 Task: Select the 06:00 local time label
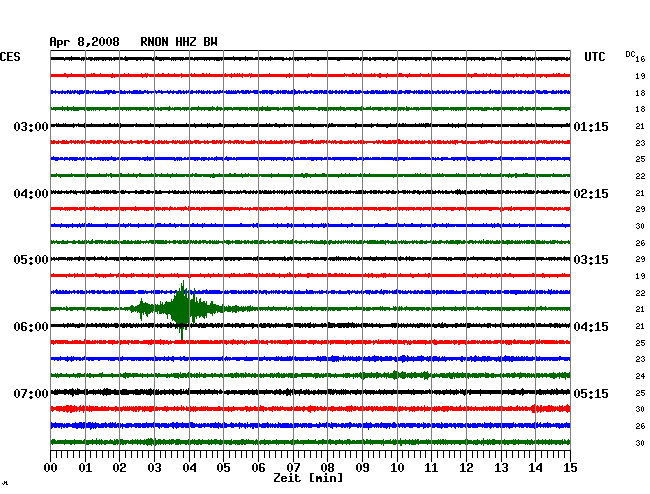click(31, 327)
